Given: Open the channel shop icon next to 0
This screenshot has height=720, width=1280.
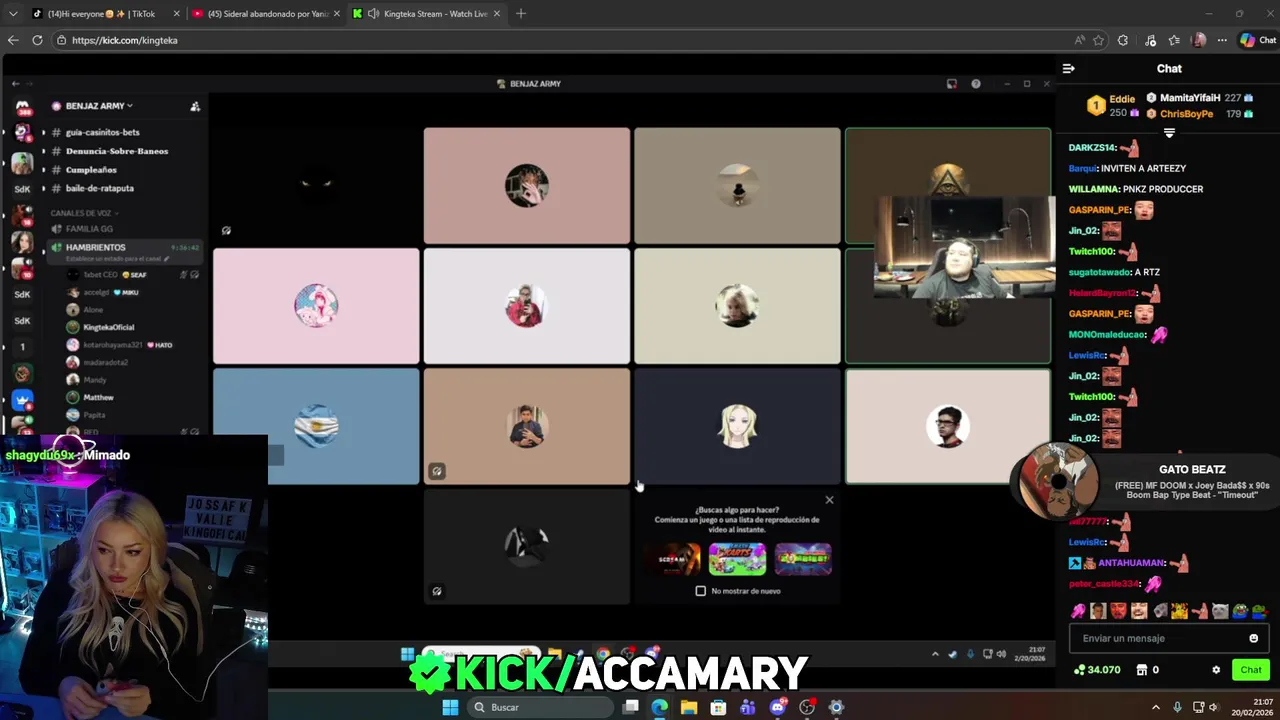Looking at the screenshot, I should [1141, 670].
